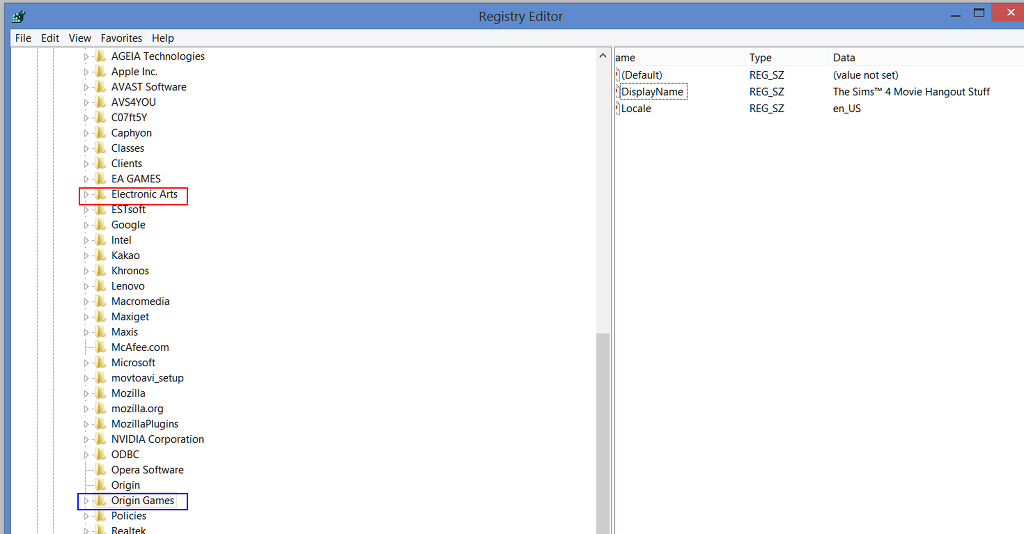This screenshot has width=1024, height=534.
Task: Expand the AGEIA Technologies key
Action: 86,57
